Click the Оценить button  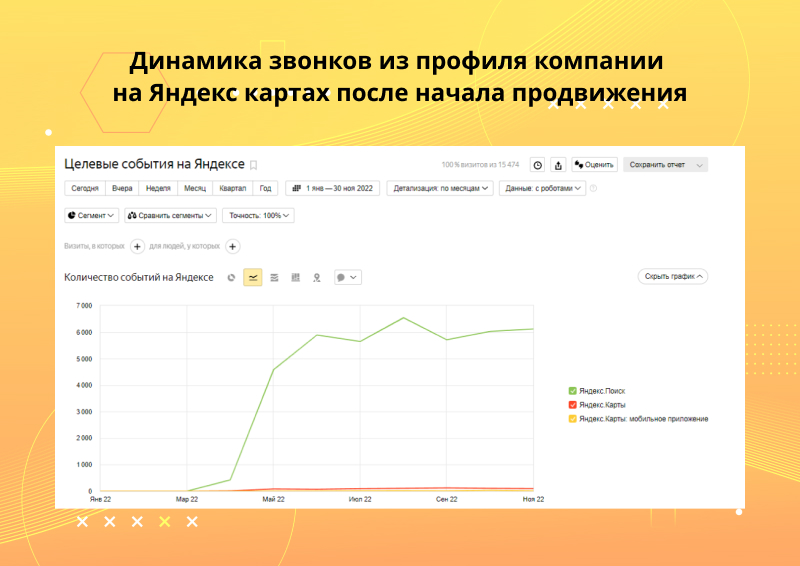(594, 165)
